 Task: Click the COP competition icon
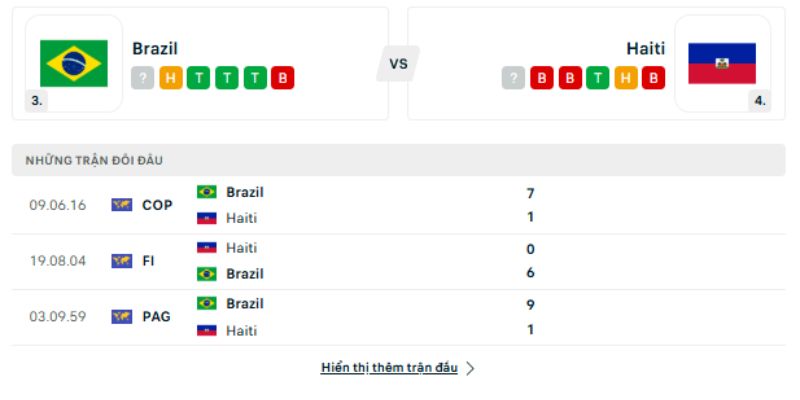pos(122,205)
